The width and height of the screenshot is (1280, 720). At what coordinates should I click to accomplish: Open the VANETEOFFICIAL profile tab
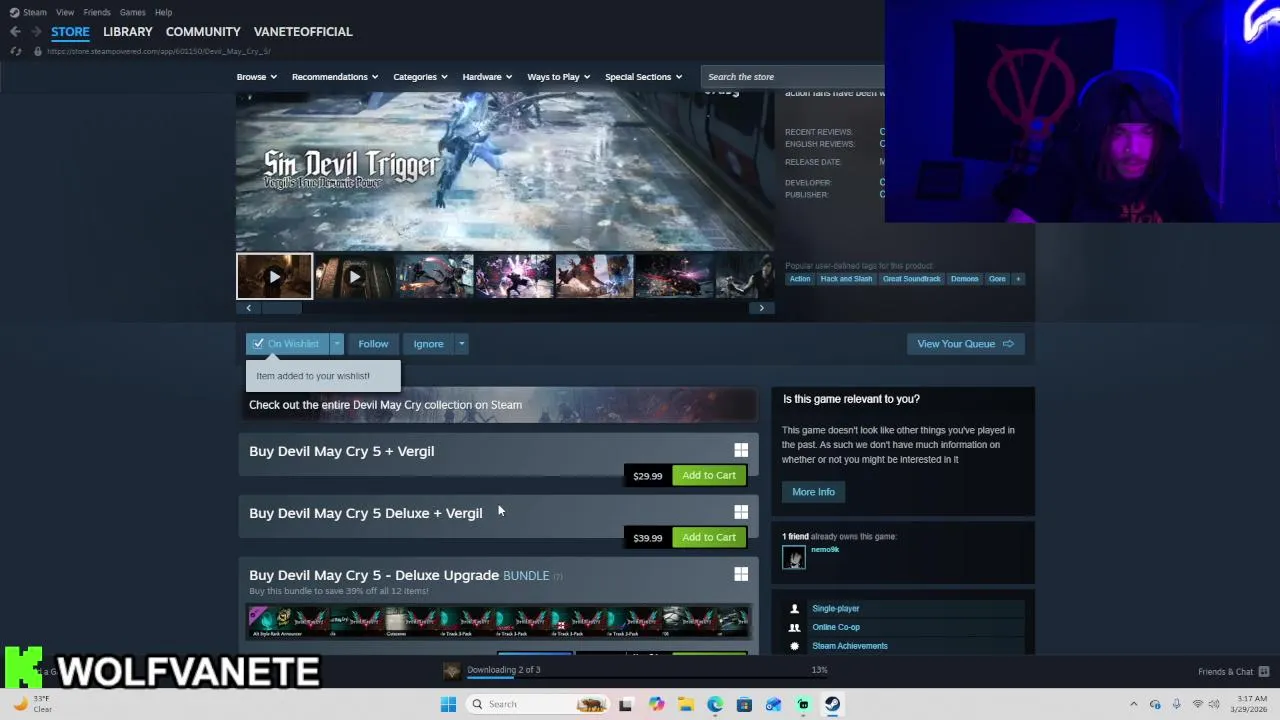303,32
